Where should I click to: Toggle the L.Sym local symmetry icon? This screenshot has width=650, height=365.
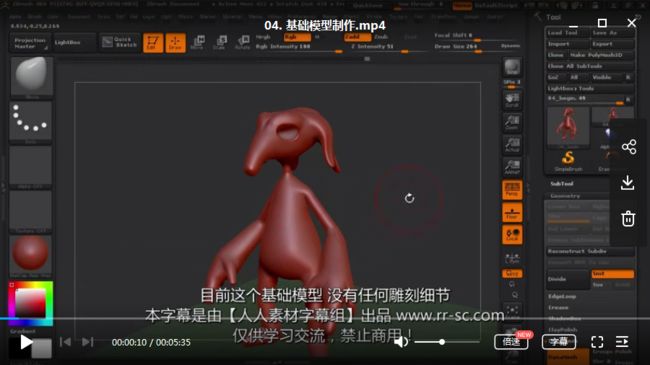[x=512, y=258]
